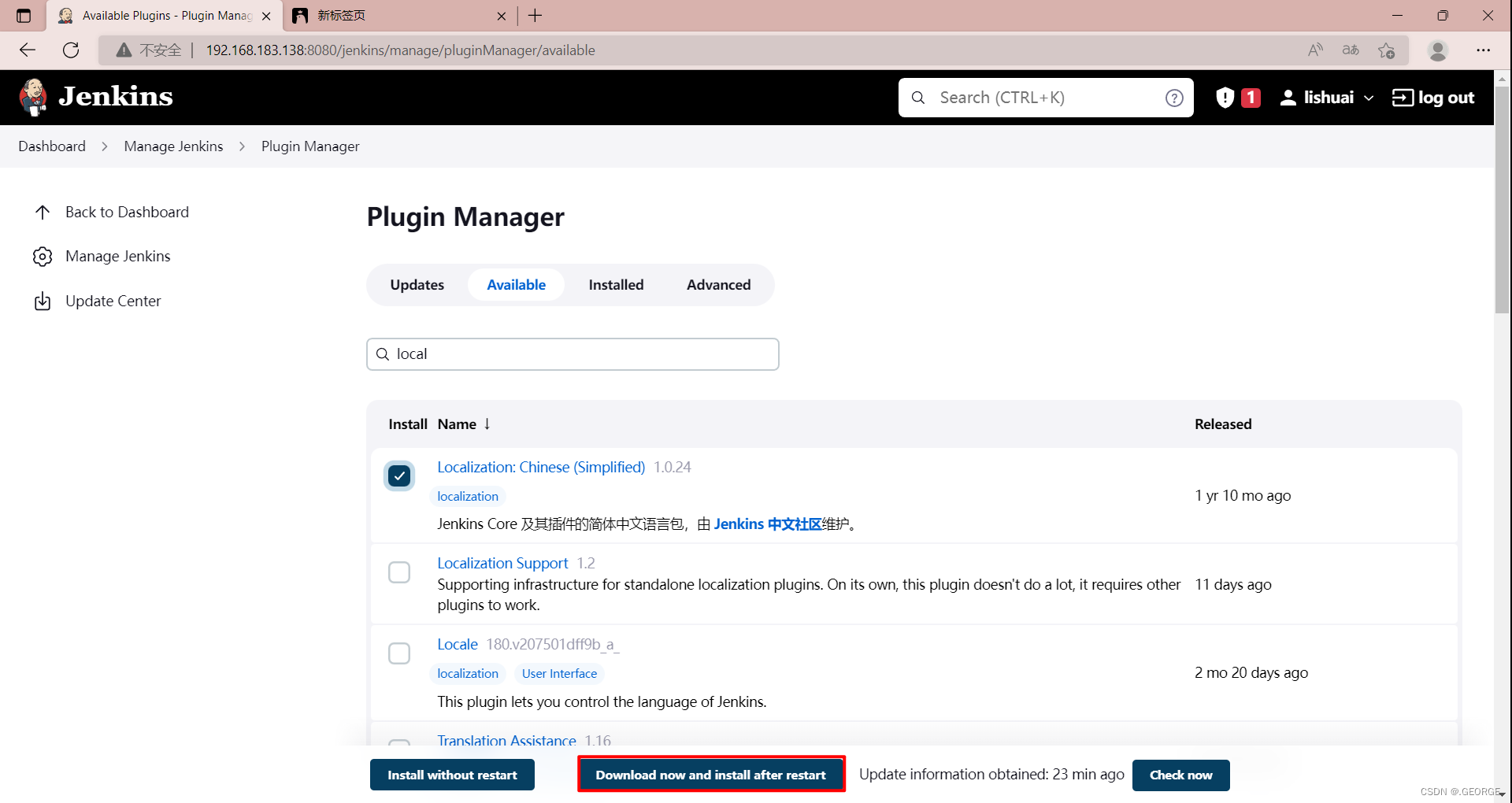The height and width of the screenshot is (803, 1512).
Task: Click the log out icon
Action: 1403,98
